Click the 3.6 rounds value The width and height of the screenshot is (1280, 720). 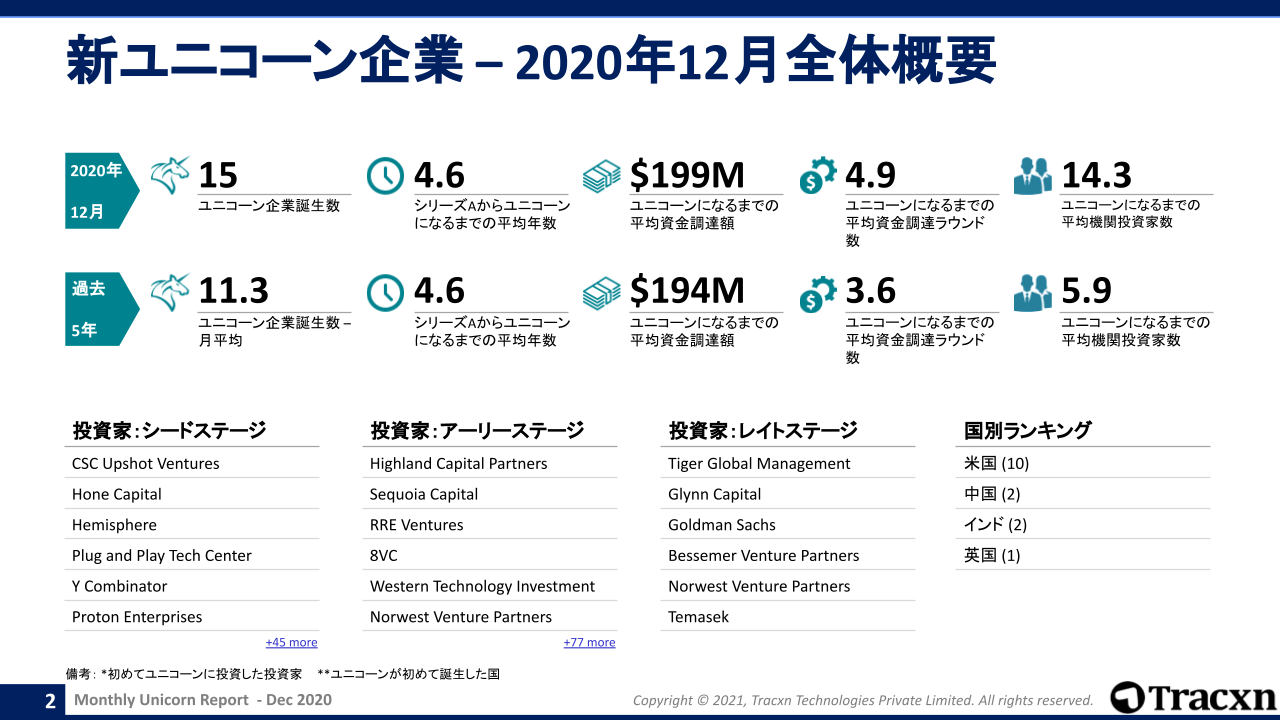coord(870,291)
